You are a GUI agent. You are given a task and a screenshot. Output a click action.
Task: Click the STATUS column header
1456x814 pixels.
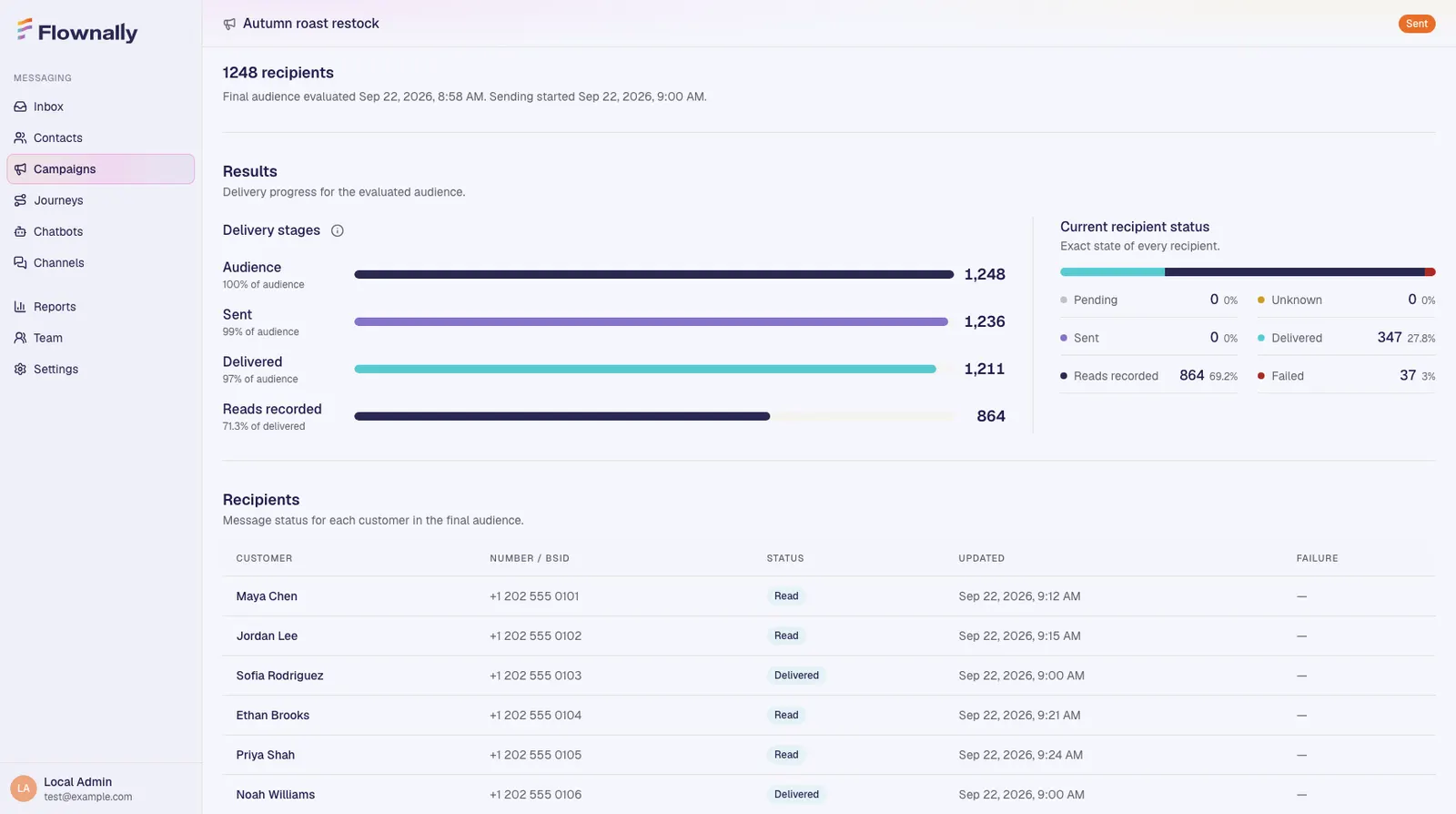click(x=785, y=558)
